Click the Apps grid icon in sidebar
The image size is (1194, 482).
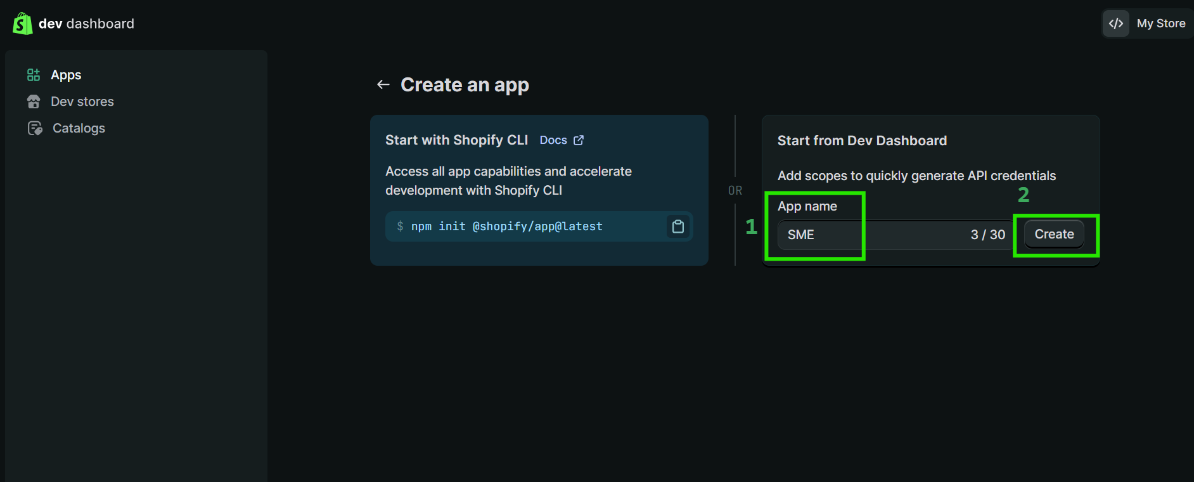pos(33,75)
